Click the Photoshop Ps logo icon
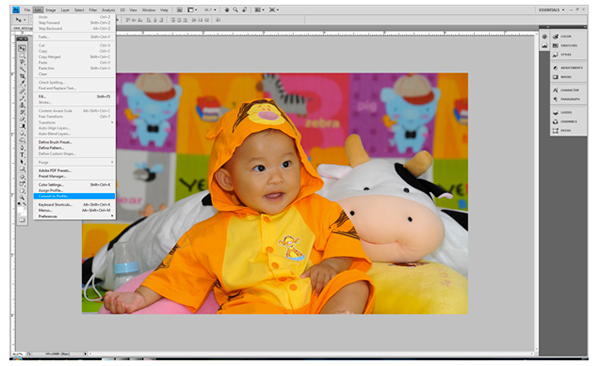This screenshot has height=366, width=600. tap(16, 10)
